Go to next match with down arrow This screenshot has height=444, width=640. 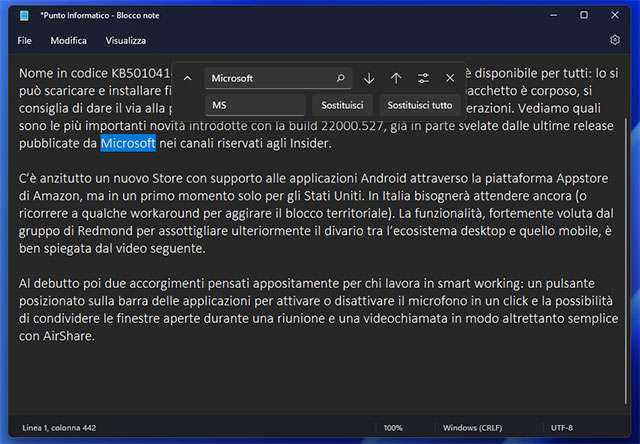369,78
